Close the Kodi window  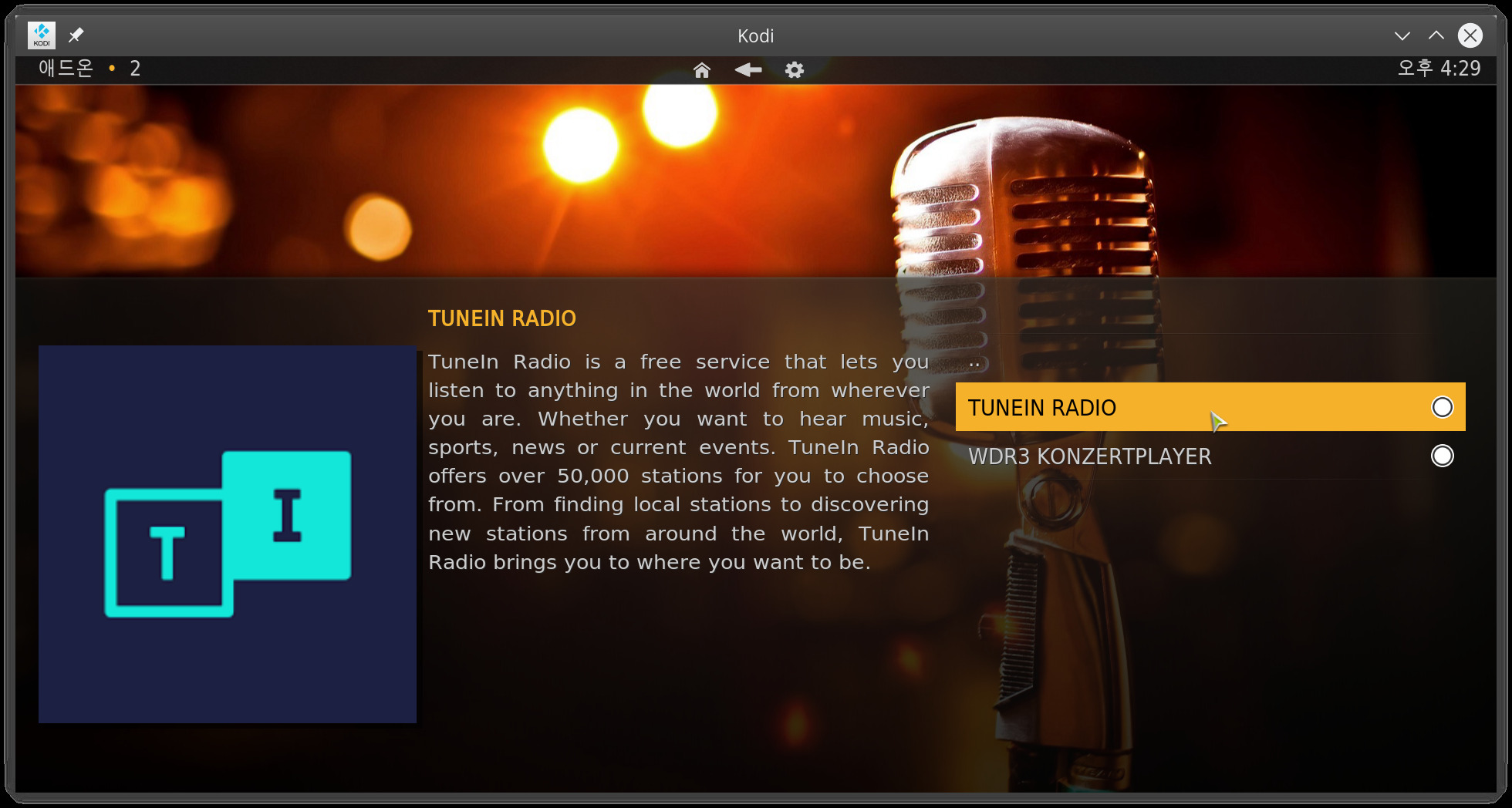[1470, 35]
